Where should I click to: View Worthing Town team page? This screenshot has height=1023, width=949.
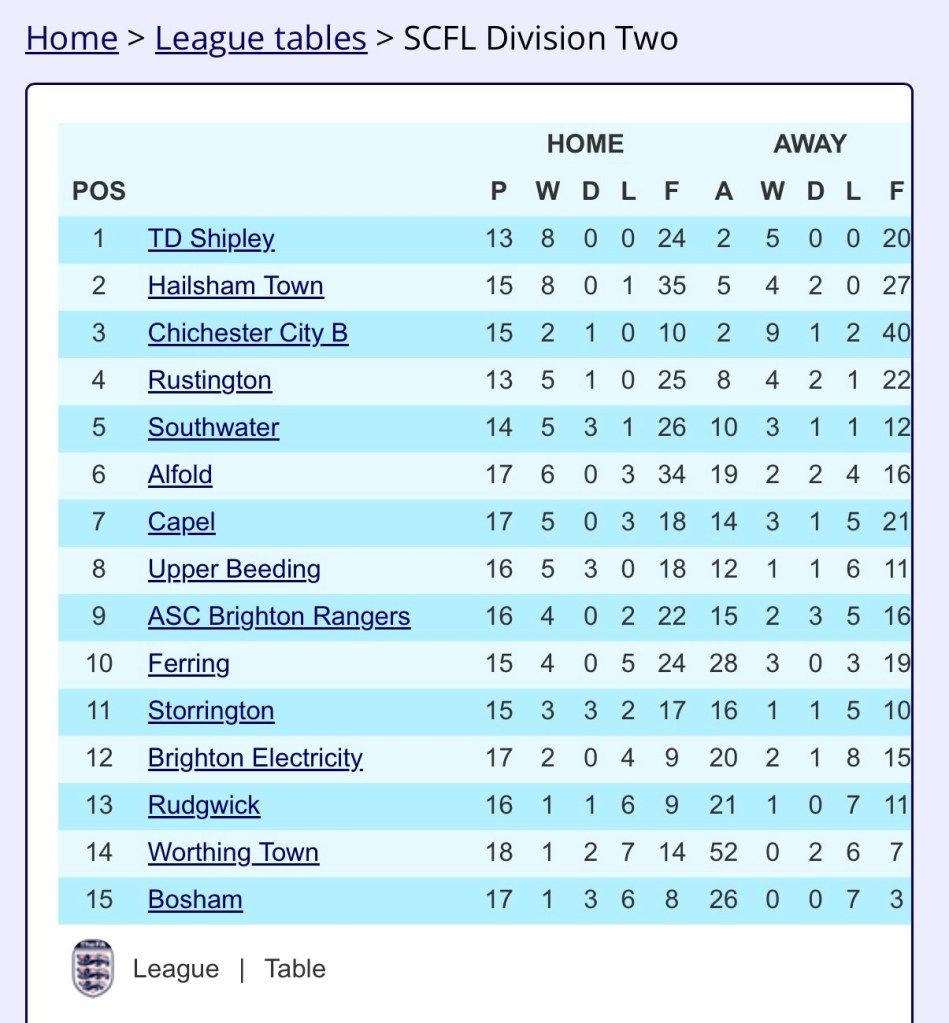coord(233,852)
